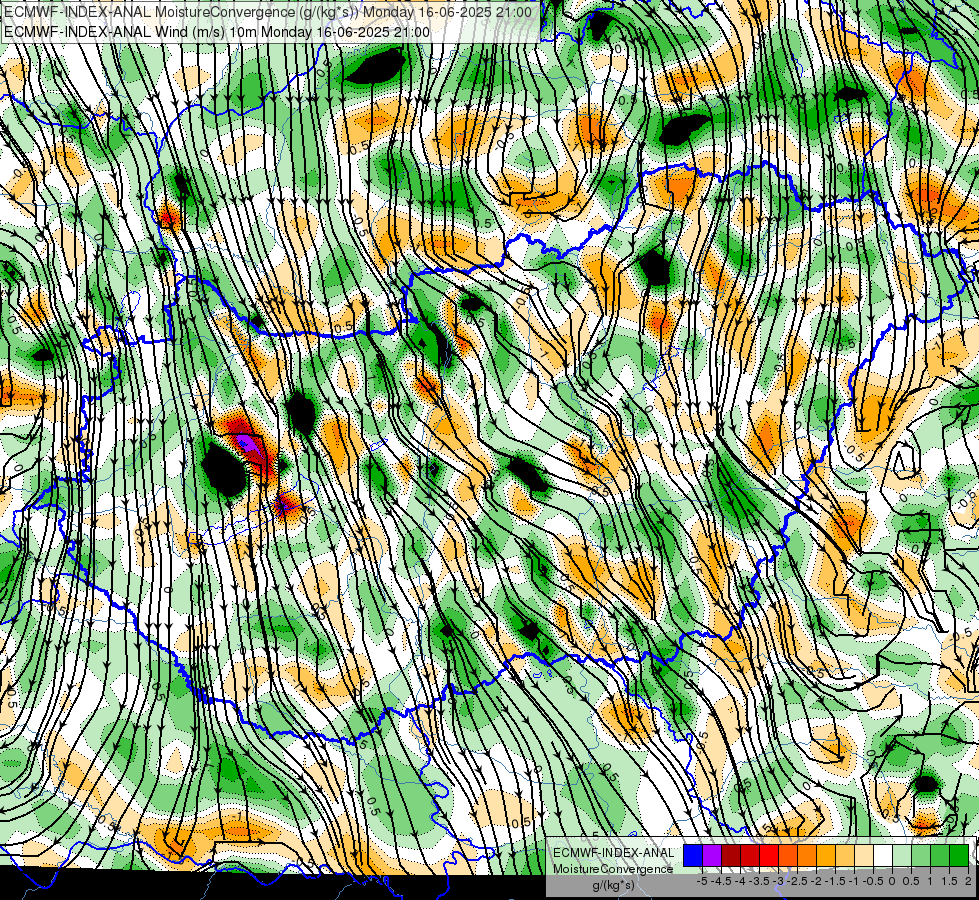This screenshot has width=979, height=900.
Task: Click the -3 value on the legend scale
Action: pyautogui.click(x=778, y=881)
